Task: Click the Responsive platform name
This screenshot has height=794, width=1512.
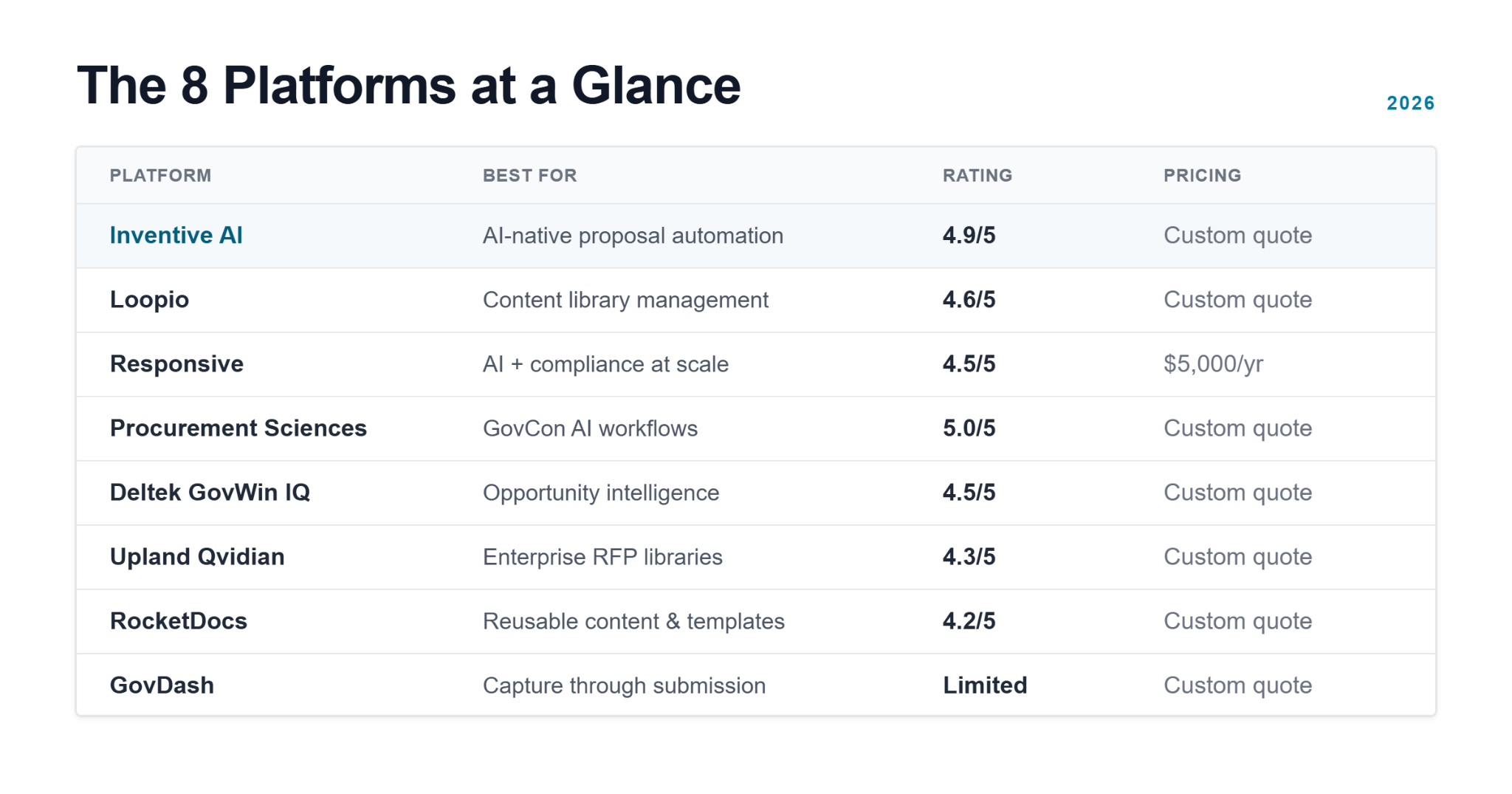Action: (176, 364)
